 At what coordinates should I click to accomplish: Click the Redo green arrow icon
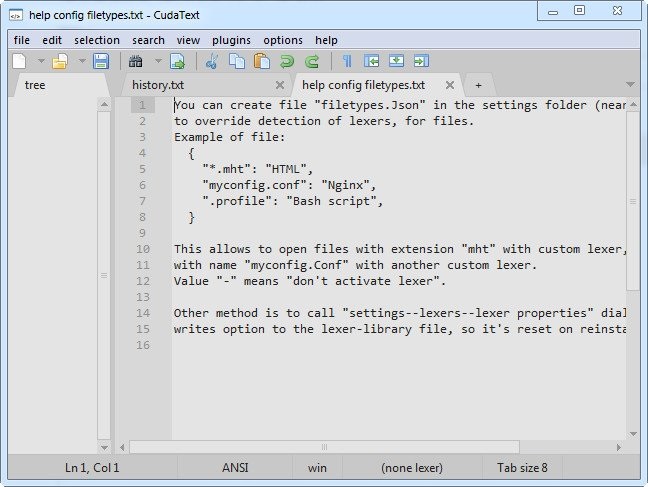click(311, 62)
